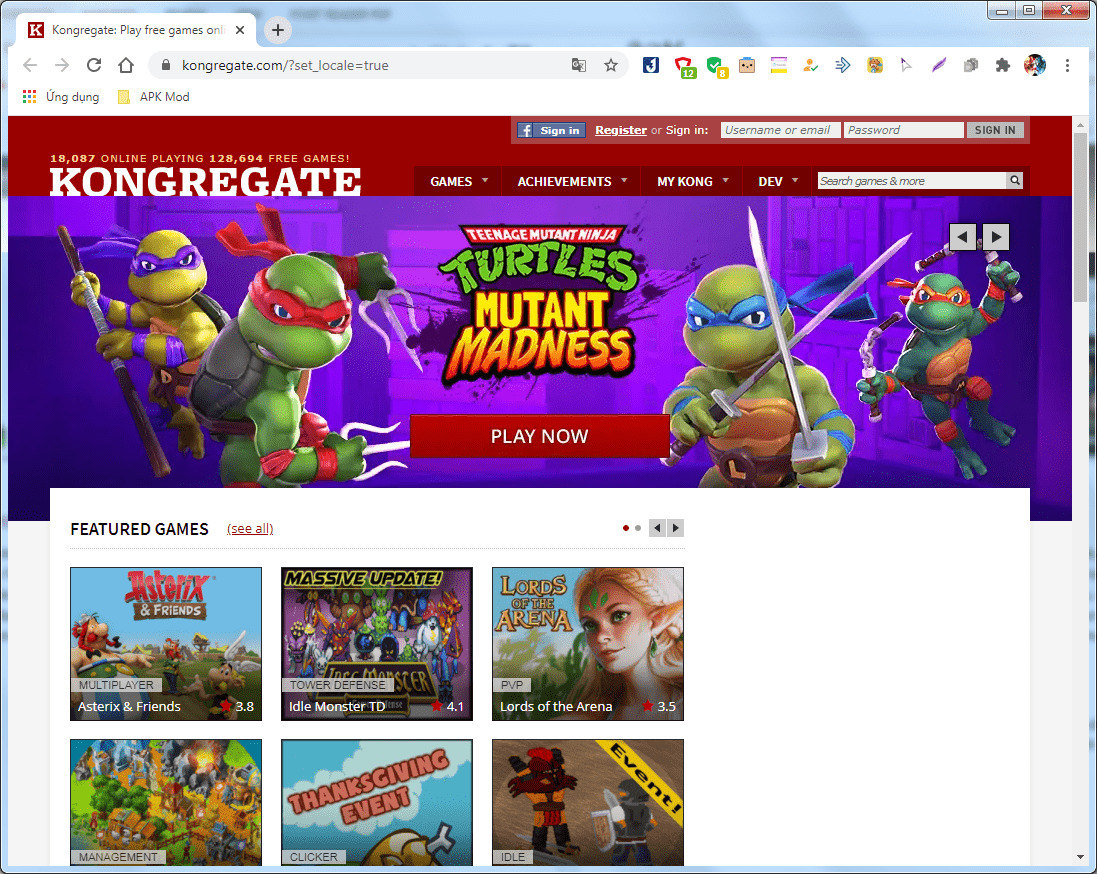Open the Ứng dụng apps shortcut

tap(61, 97)
